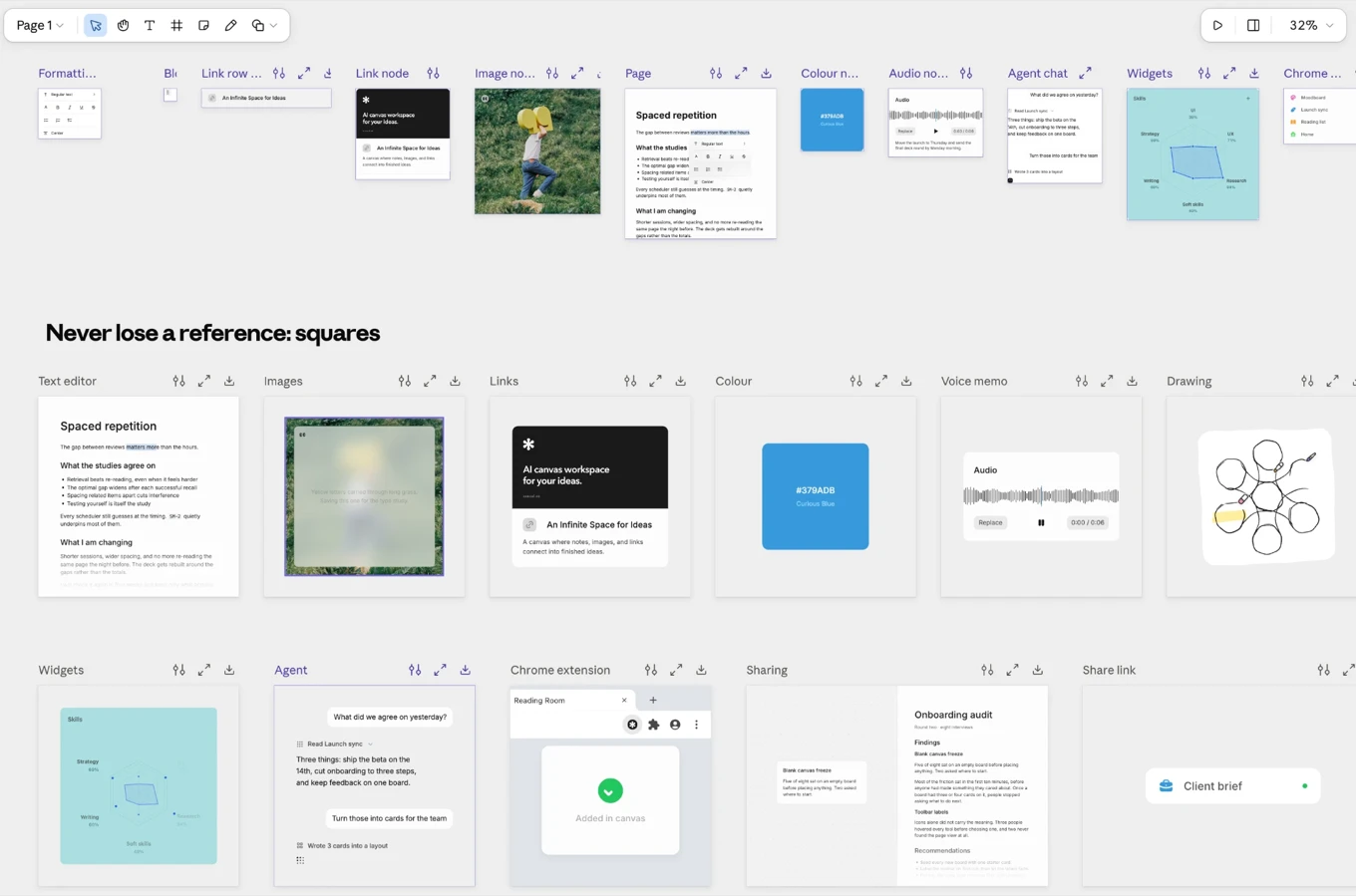Select the #379ADB blue swatch in Colour frame
This screenshot has width=1356, height=896.
coord(816,496)
